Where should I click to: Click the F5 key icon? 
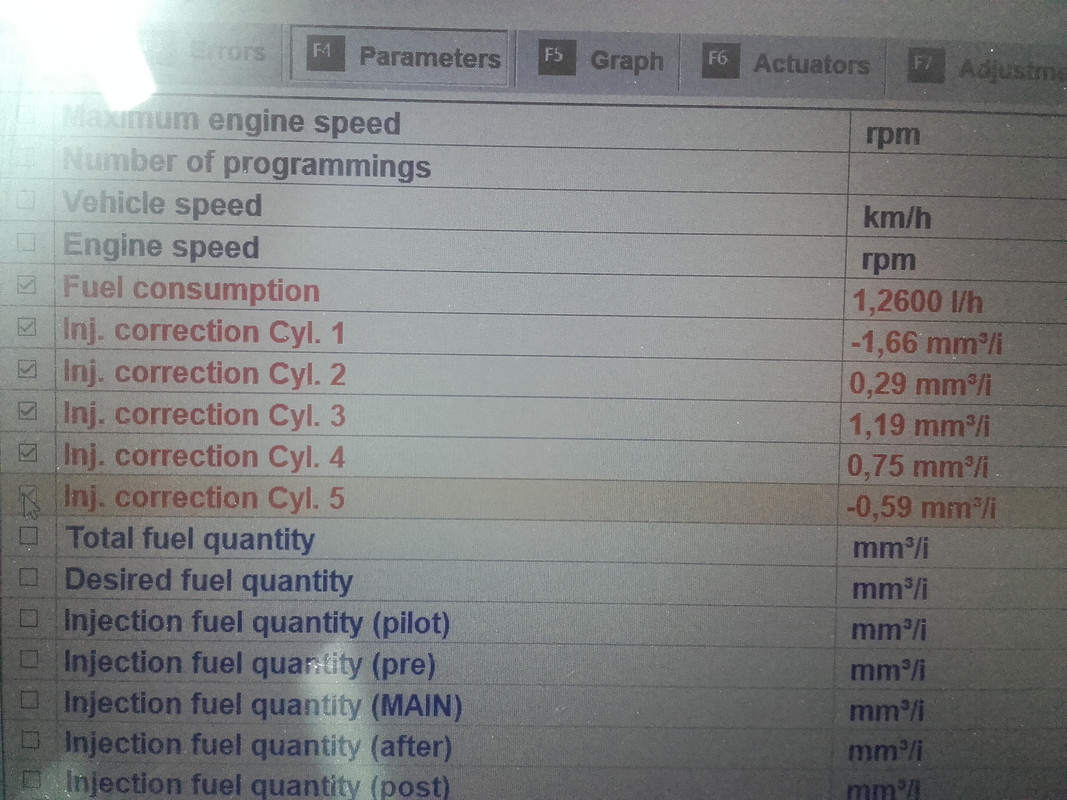tap(555, 57)
